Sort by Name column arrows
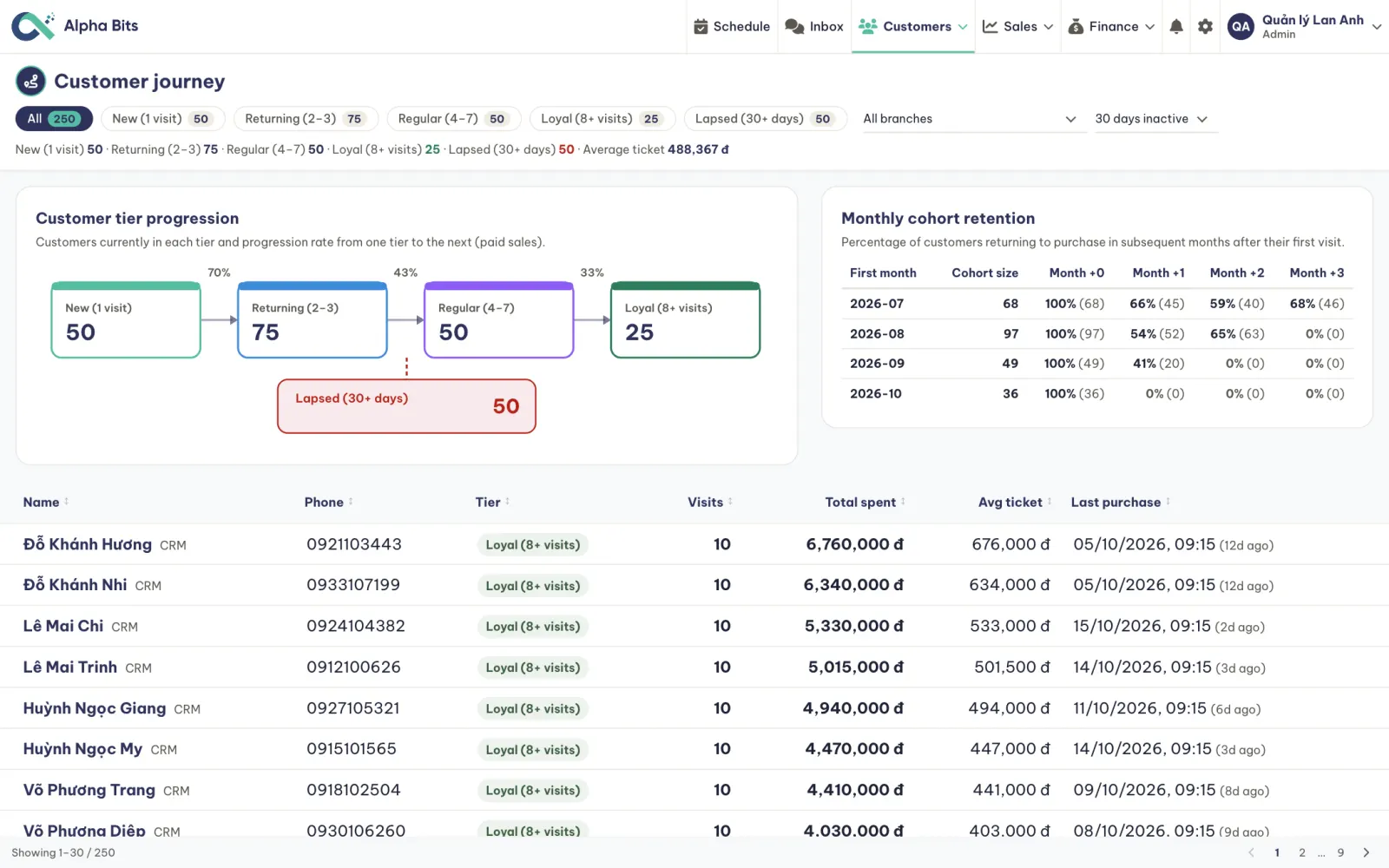The image size is (1389, 868). (66, 502)
